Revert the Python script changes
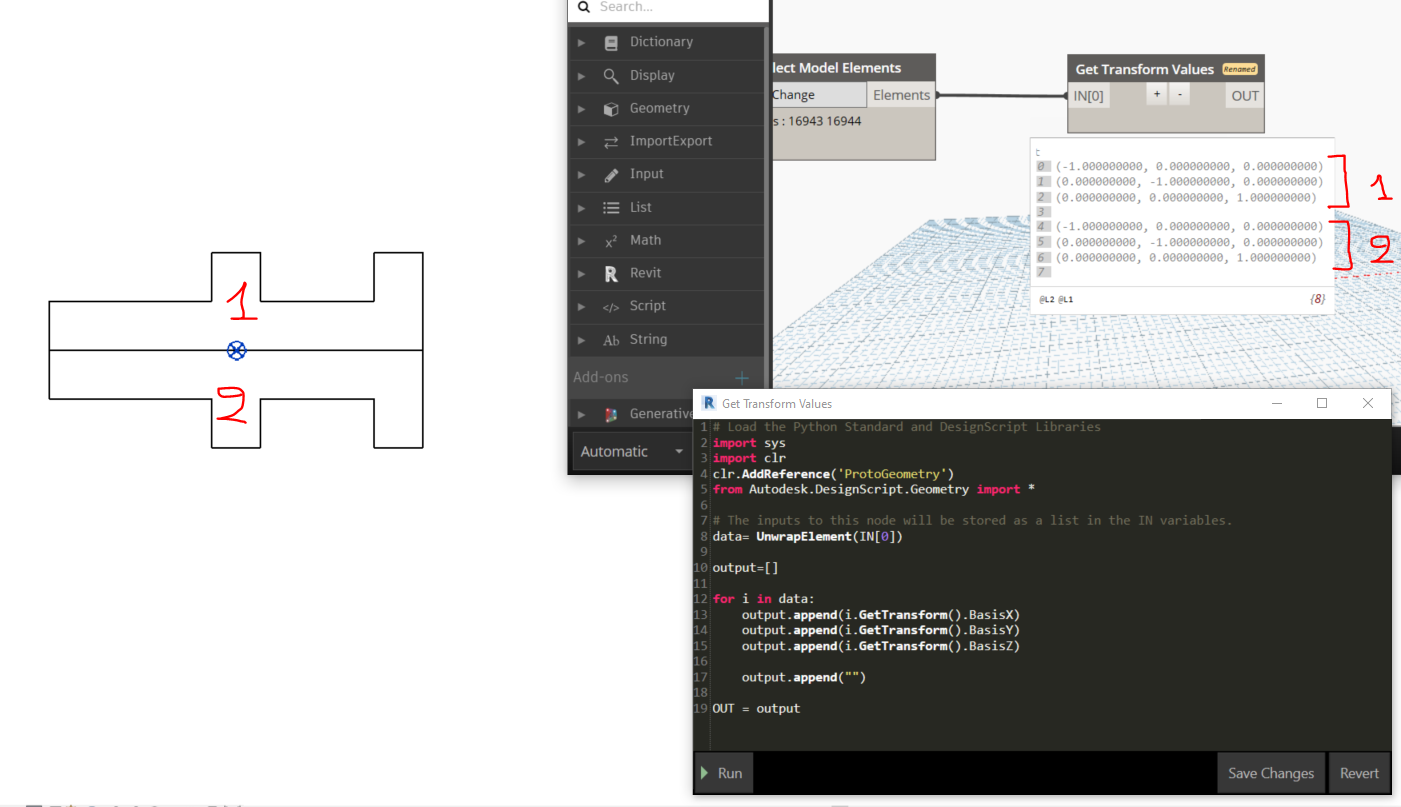Screen dimensions: 1401x807 pos(1359,773)
